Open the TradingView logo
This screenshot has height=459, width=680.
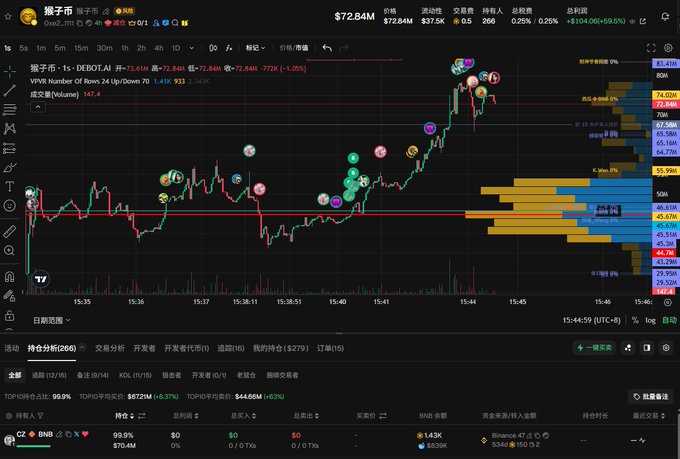click(40, 279)
